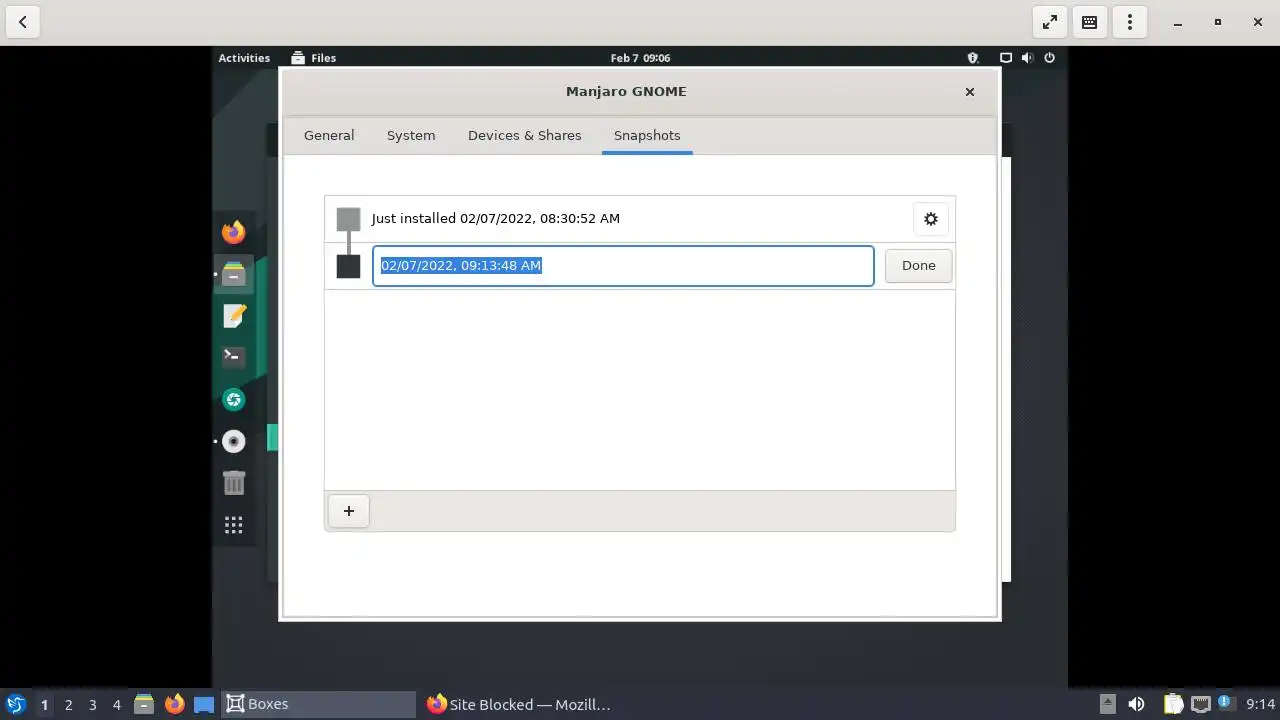The height and width of the screenshot is (720, 1280).
Task: Expand hidden tray icons arrow
Action: coord(1107,704)
